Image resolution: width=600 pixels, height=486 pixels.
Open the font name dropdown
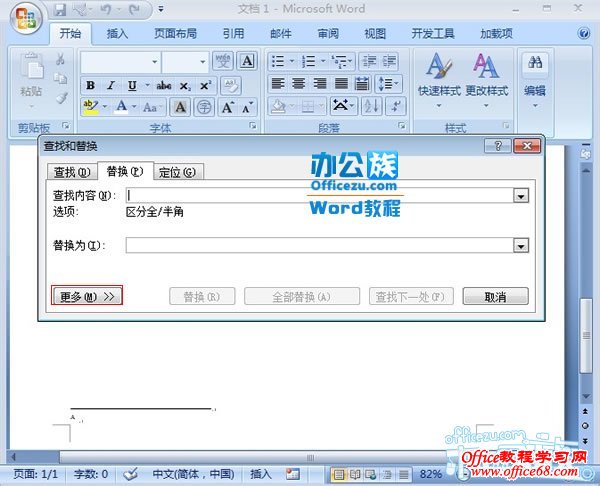(x=155, y=62)
